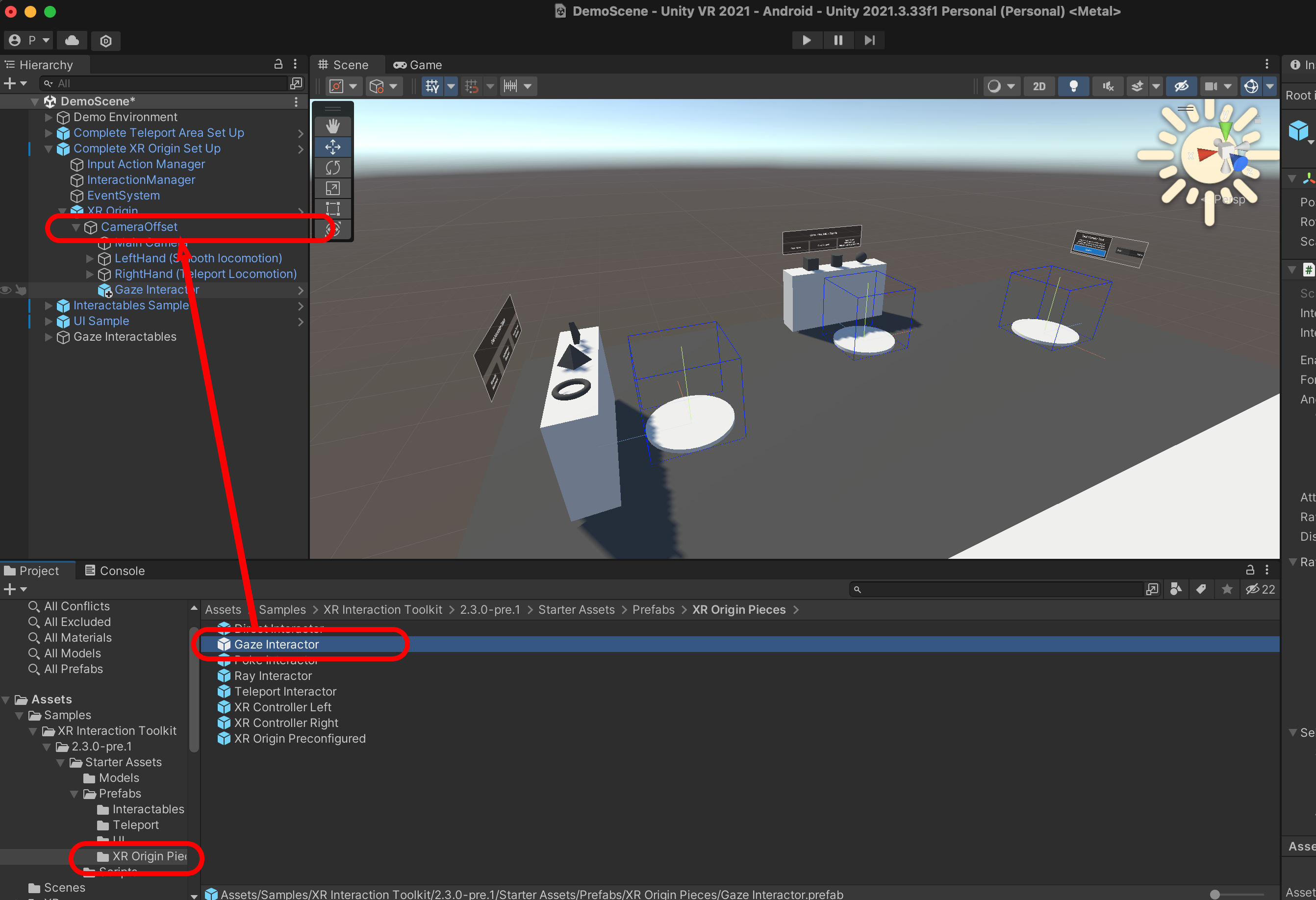Click the Hierarchy panel lock icon

[278, 64]
